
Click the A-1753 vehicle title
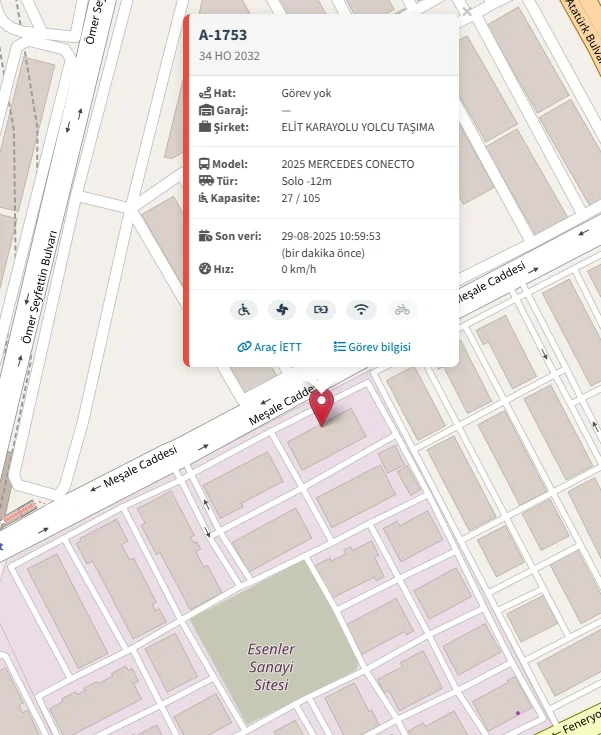click(x=223, y=35)
